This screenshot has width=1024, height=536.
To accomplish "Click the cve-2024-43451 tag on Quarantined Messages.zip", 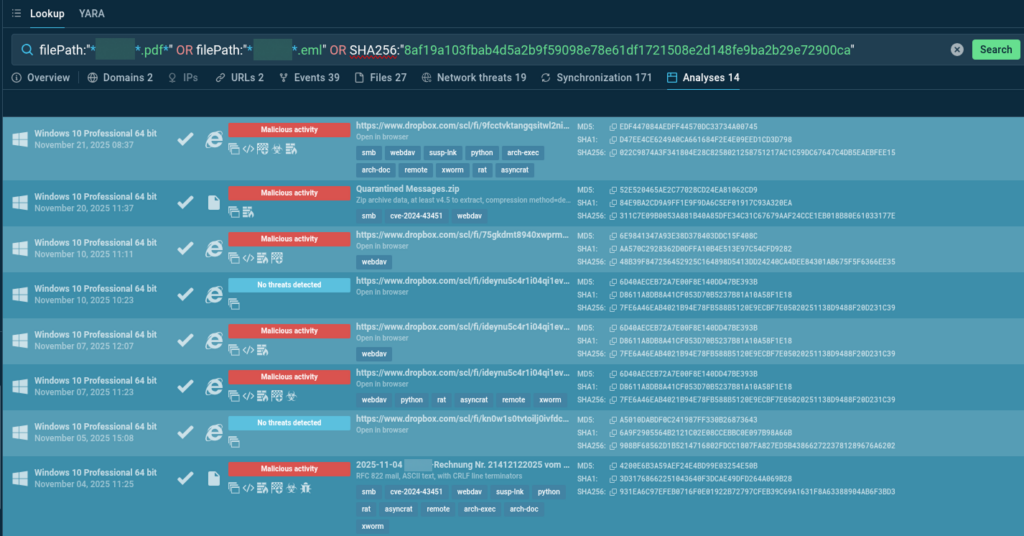I will click(418, 215).
